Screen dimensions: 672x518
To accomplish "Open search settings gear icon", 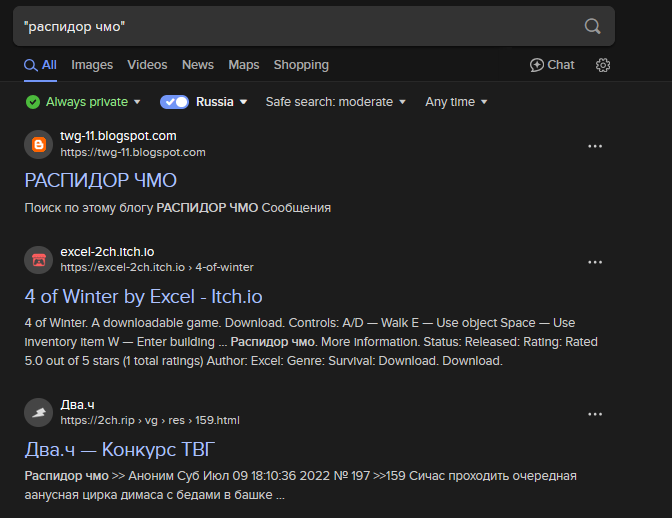I will [x=603, y=65].
